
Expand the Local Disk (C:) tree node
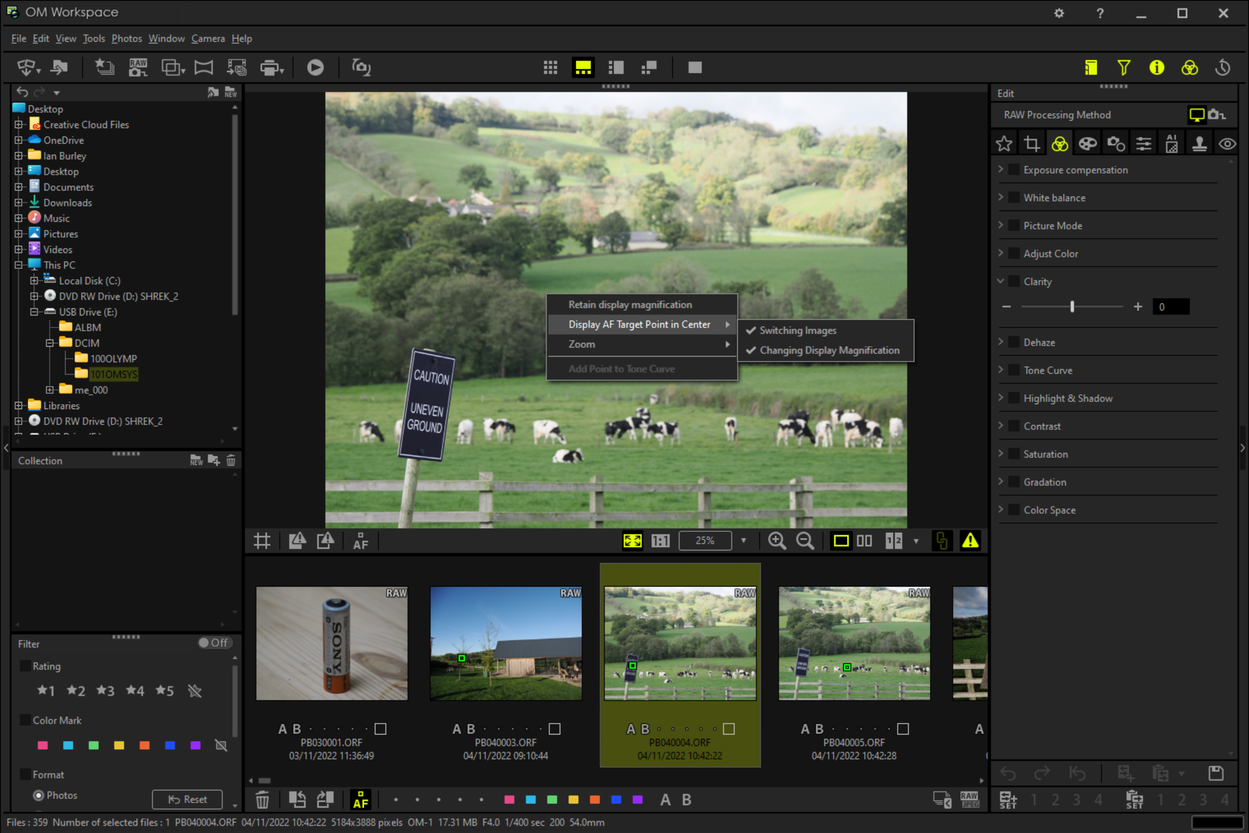click(x=34, y=281)
